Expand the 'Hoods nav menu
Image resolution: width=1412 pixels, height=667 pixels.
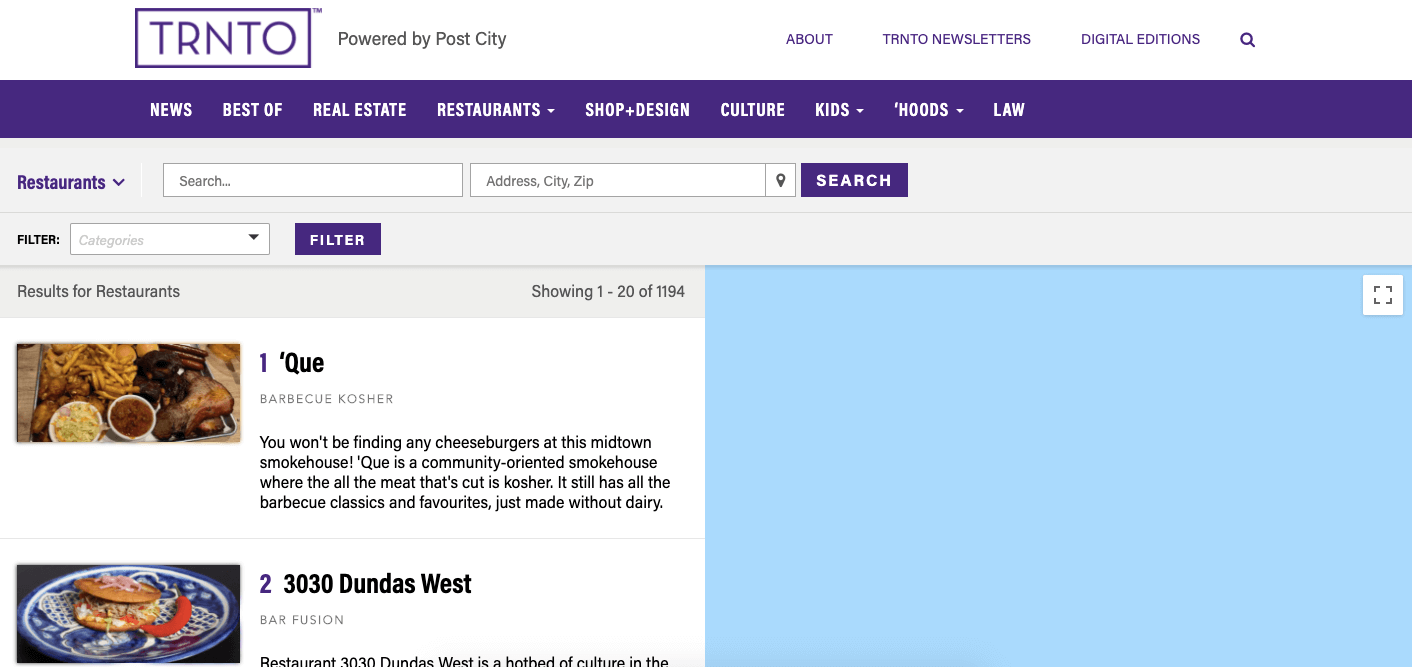tap(928, 110)
